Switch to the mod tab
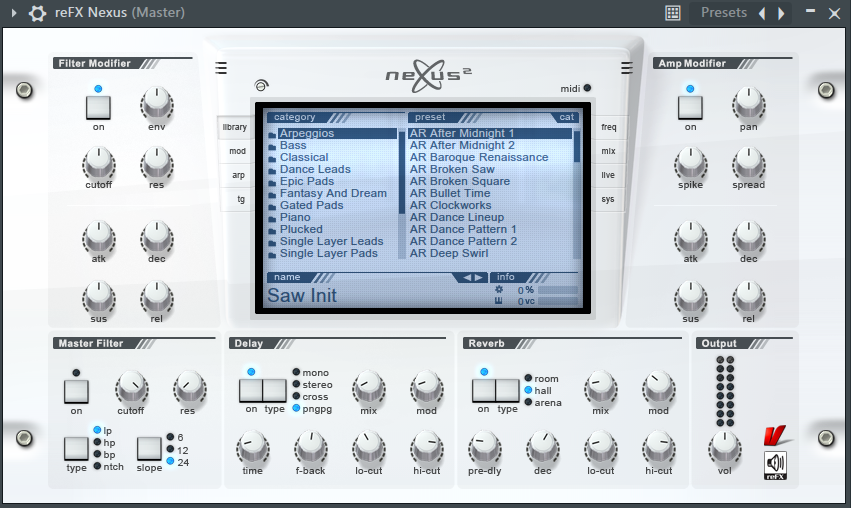 237,151
